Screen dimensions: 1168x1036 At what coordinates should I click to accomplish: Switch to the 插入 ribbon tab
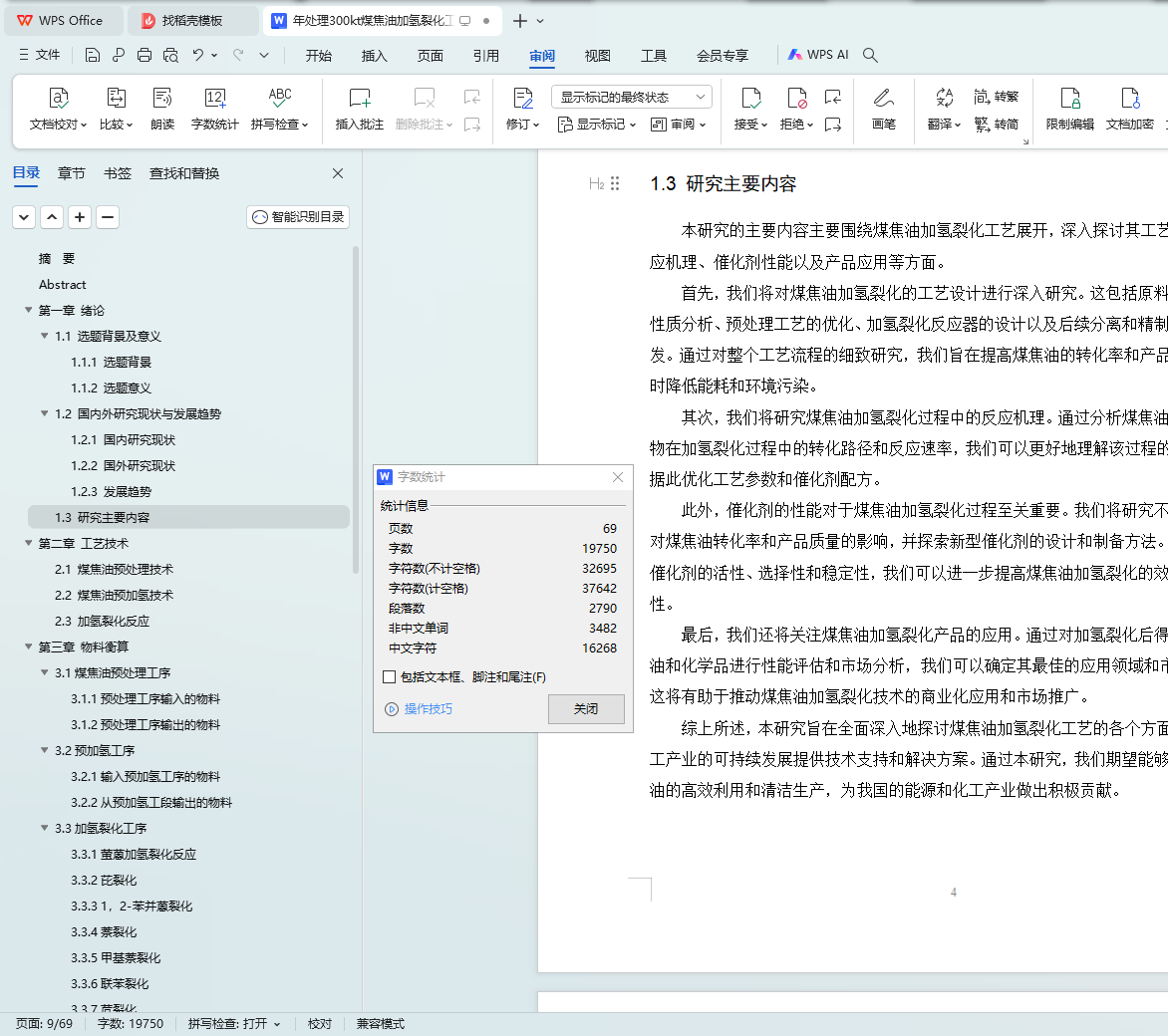pyautogui.click(x=374, y=56)
